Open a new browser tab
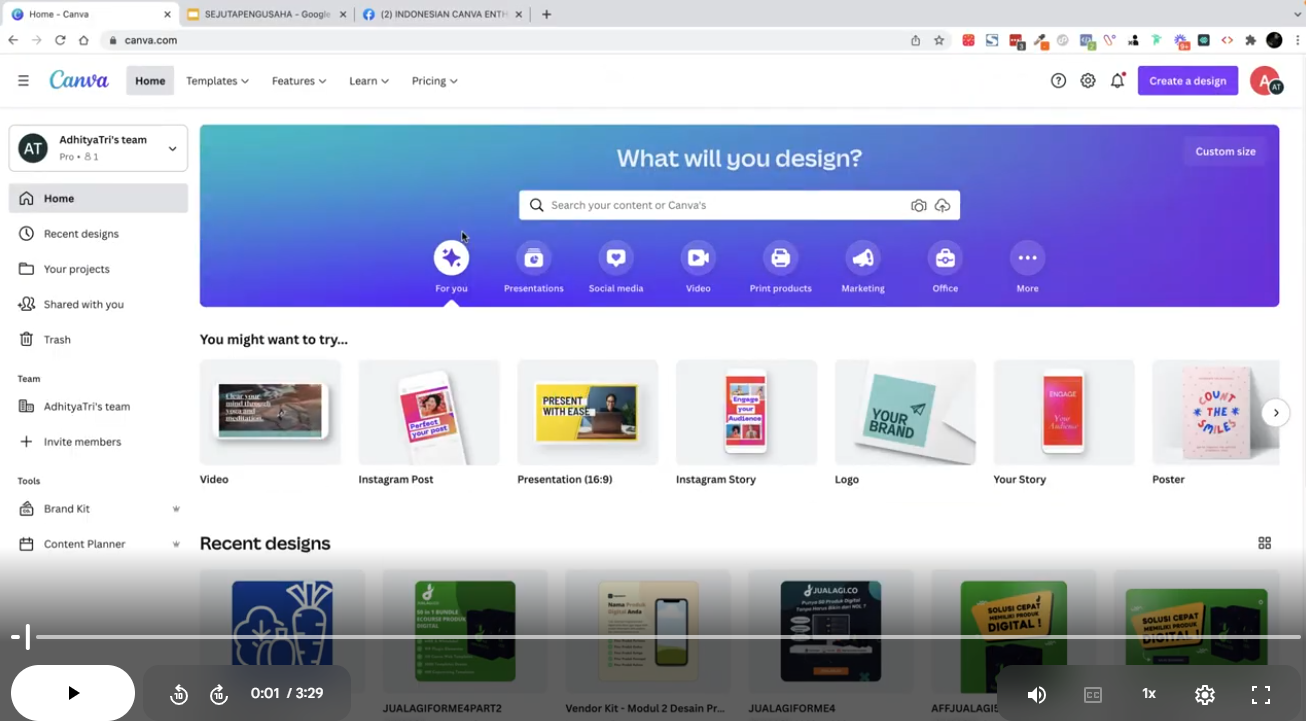This screenshot has height=721, width=1306. coord(546,14)
